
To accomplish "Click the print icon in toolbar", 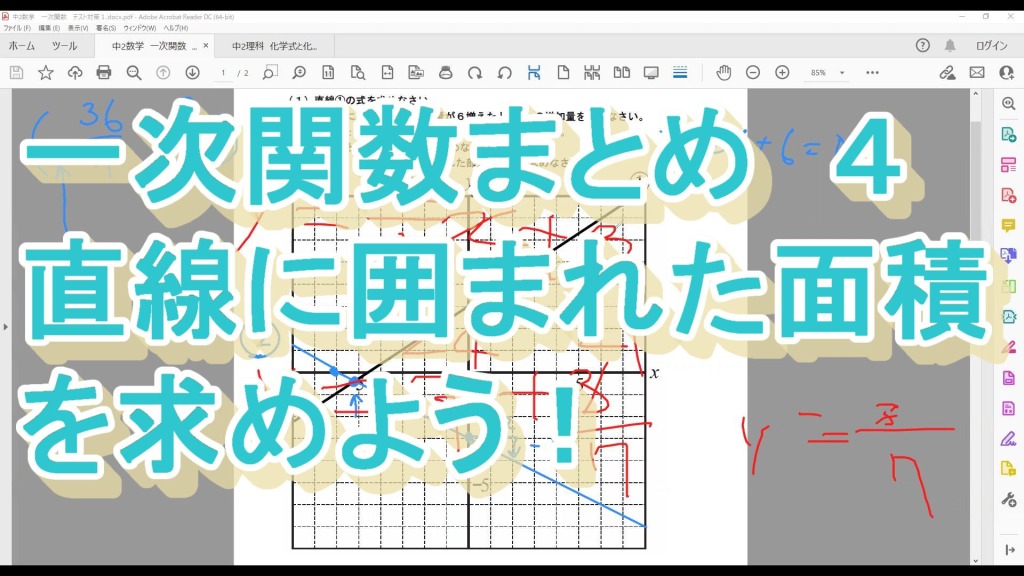I will [x=104, y=73].
